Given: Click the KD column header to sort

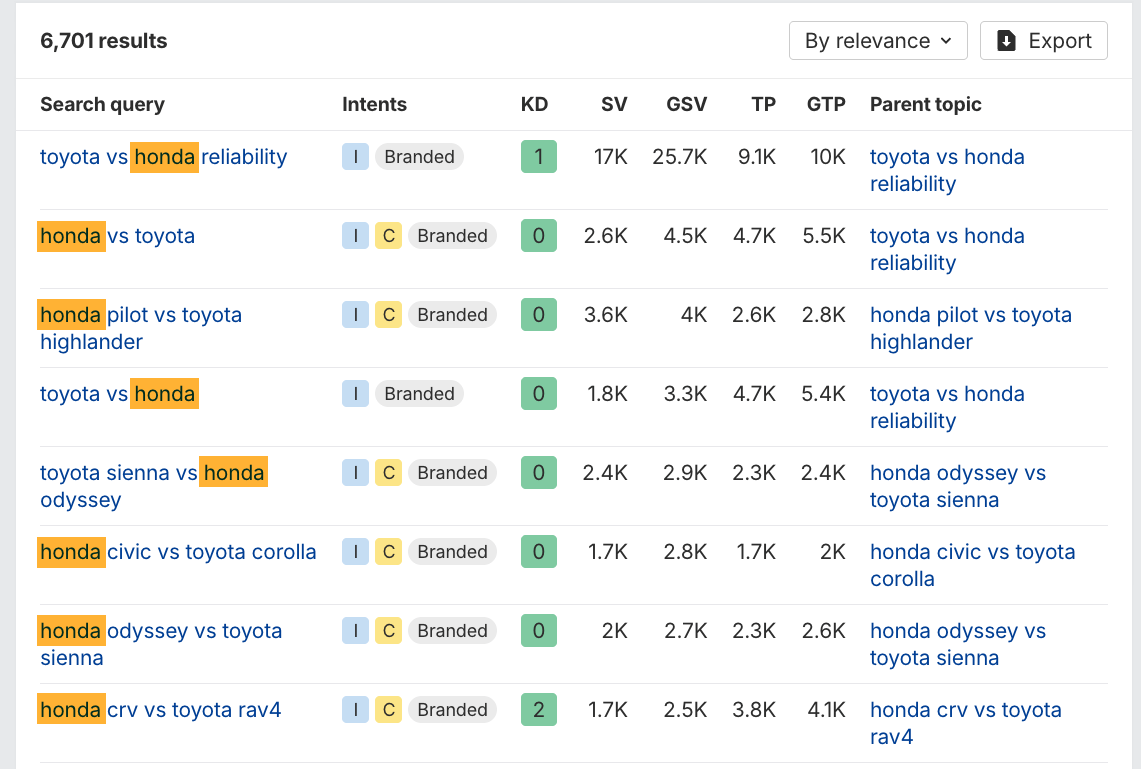Looking at the screenshot, I should click(x=534, y=104).
